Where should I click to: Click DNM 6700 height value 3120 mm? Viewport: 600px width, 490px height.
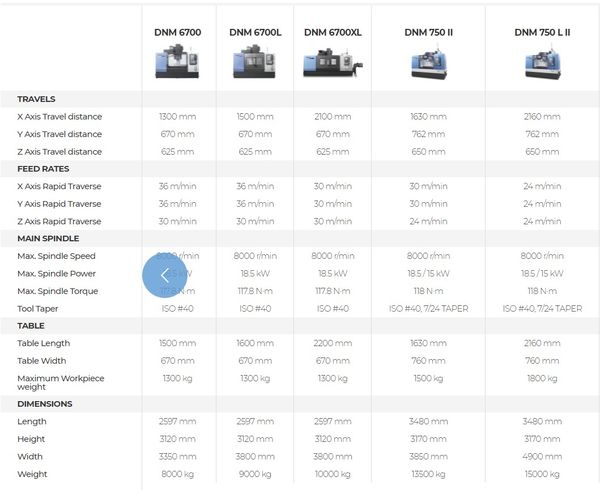178,439
